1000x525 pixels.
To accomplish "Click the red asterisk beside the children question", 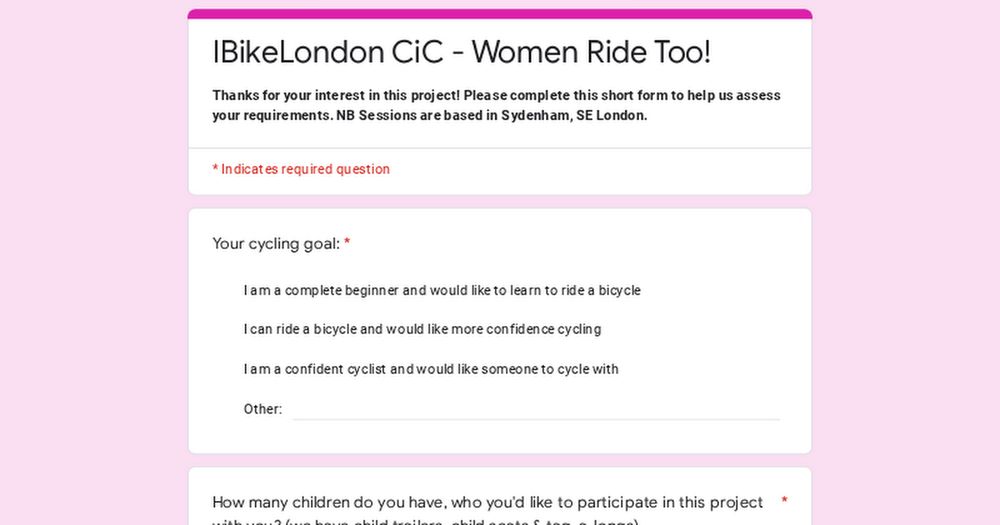I will click(x=785, y=500).
